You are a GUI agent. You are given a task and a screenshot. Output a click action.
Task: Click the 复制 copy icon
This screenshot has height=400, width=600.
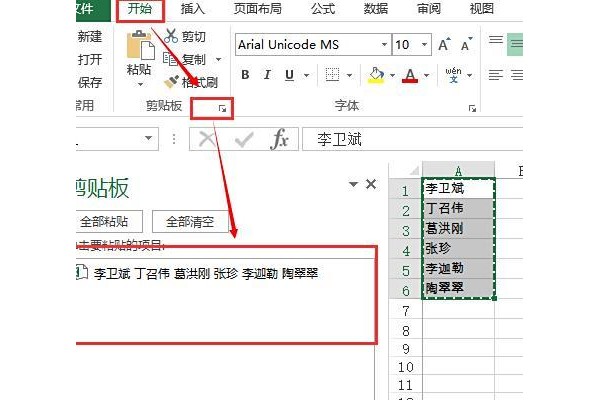tap(171, 59)
